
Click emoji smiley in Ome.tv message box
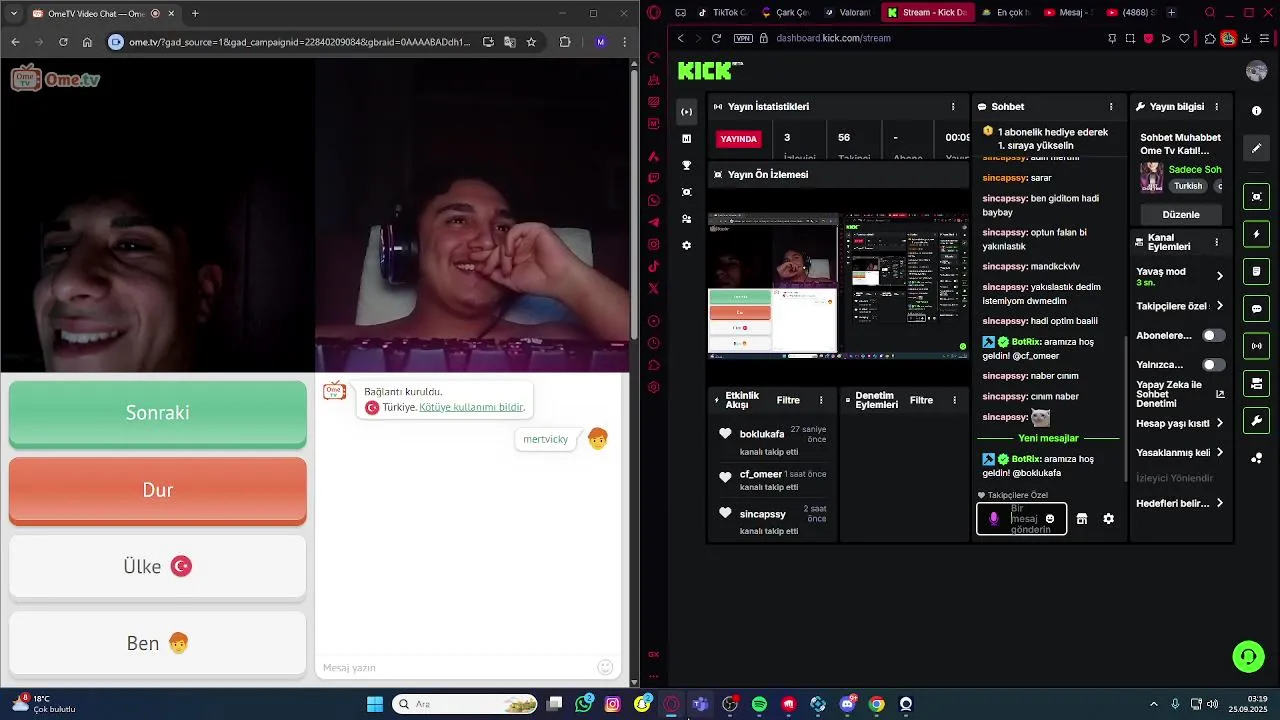click(605, 667)
